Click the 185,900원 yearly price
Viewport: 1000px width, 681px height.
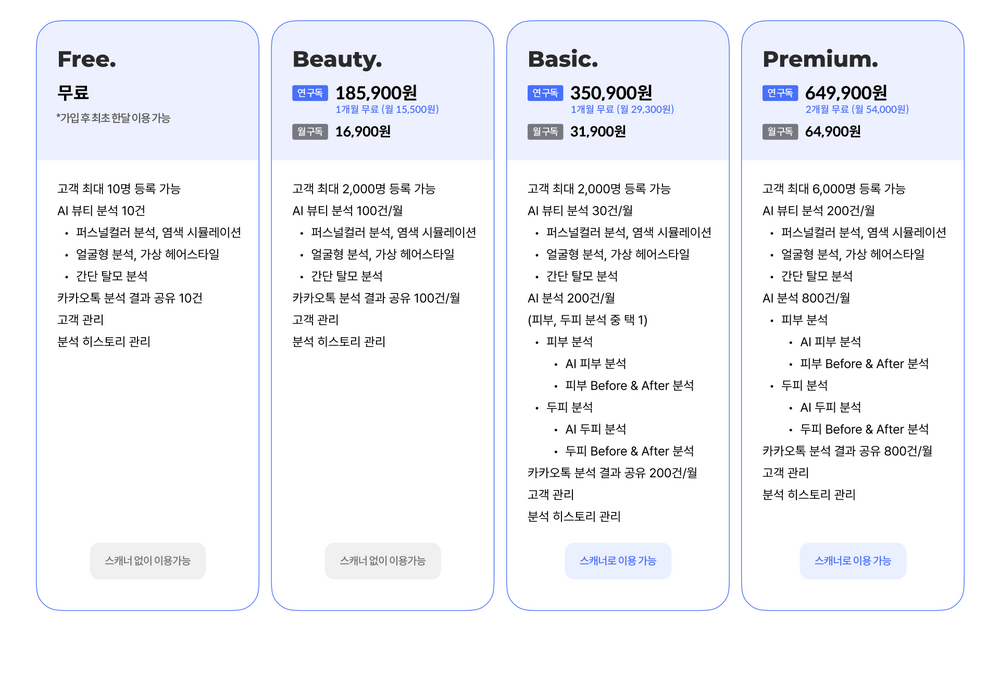pyautogui.click(x=376, y=93)
